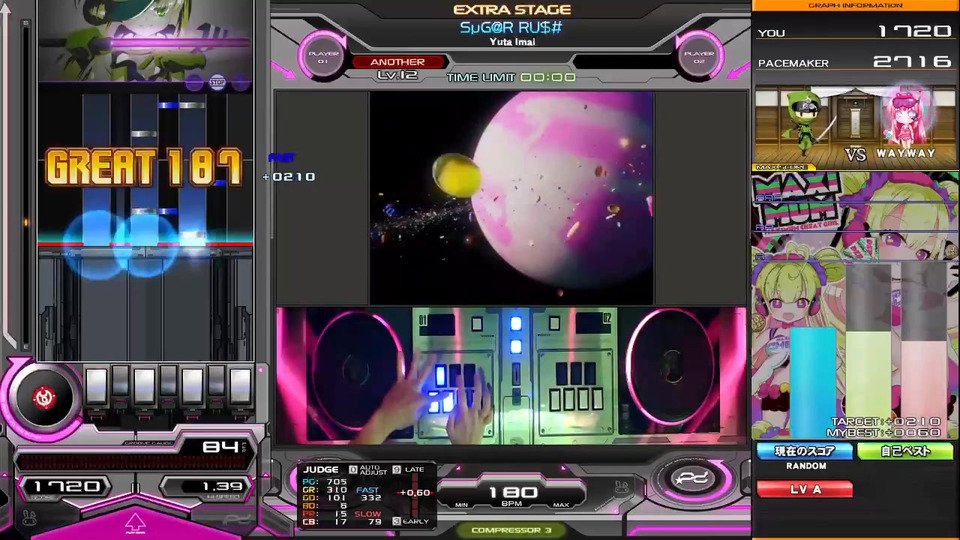Click the first white key button
This screenshot has width=960, height=540.
click(96, 386)
